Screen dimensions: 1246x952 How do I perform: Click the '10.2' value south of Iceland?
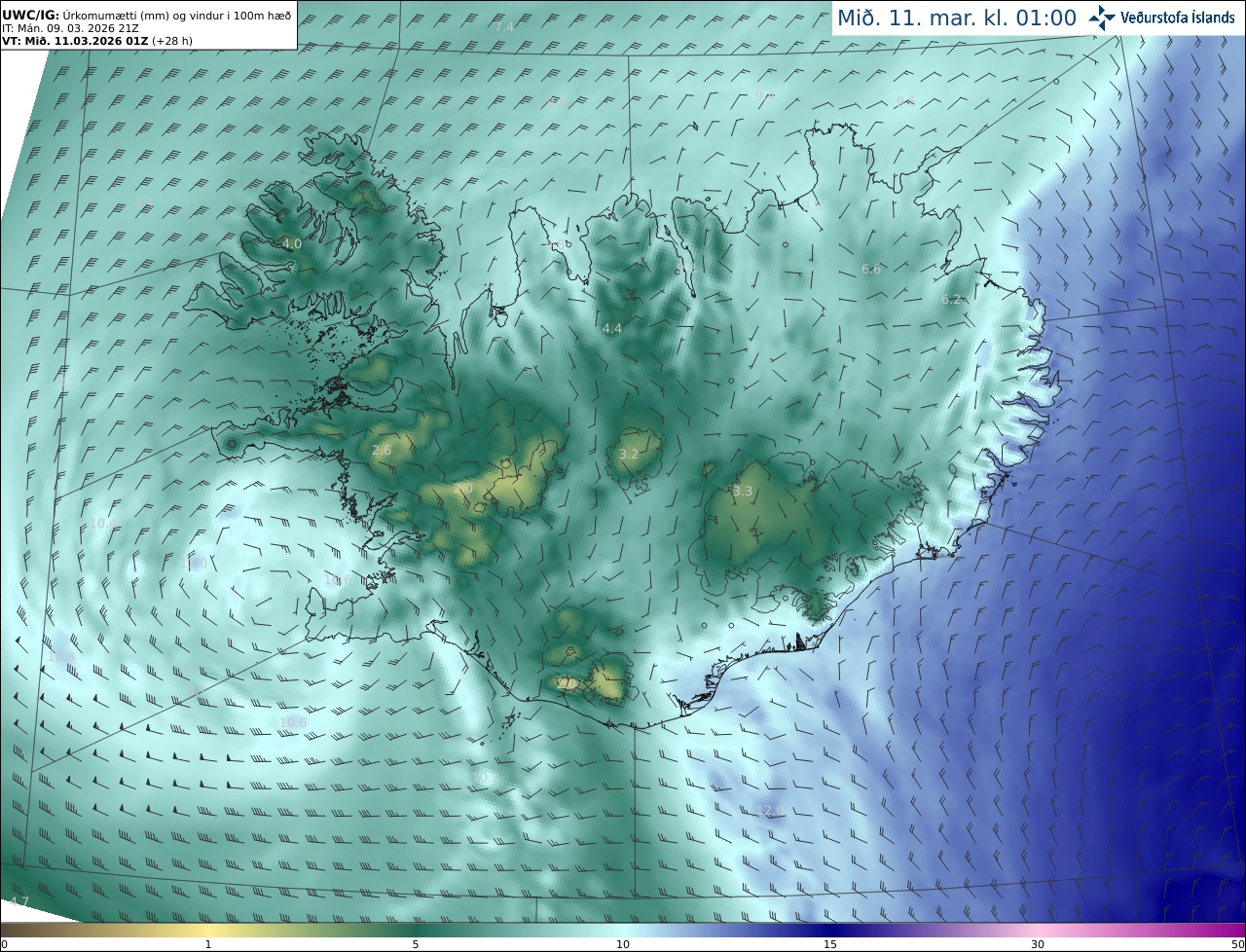point(484,777)
